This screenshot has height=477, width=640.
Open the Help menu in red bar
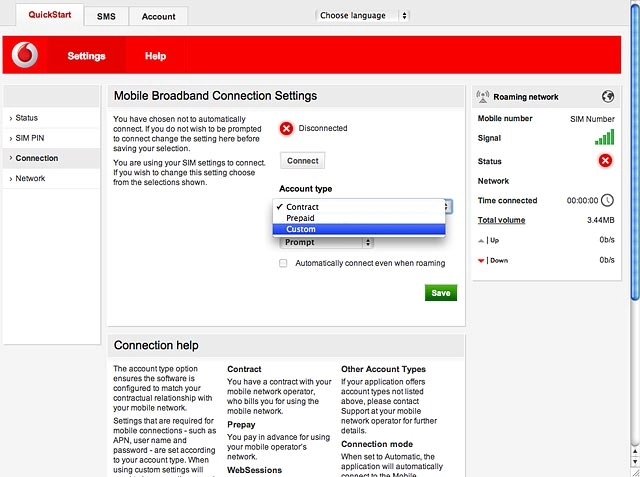click(x=156, y=56)
